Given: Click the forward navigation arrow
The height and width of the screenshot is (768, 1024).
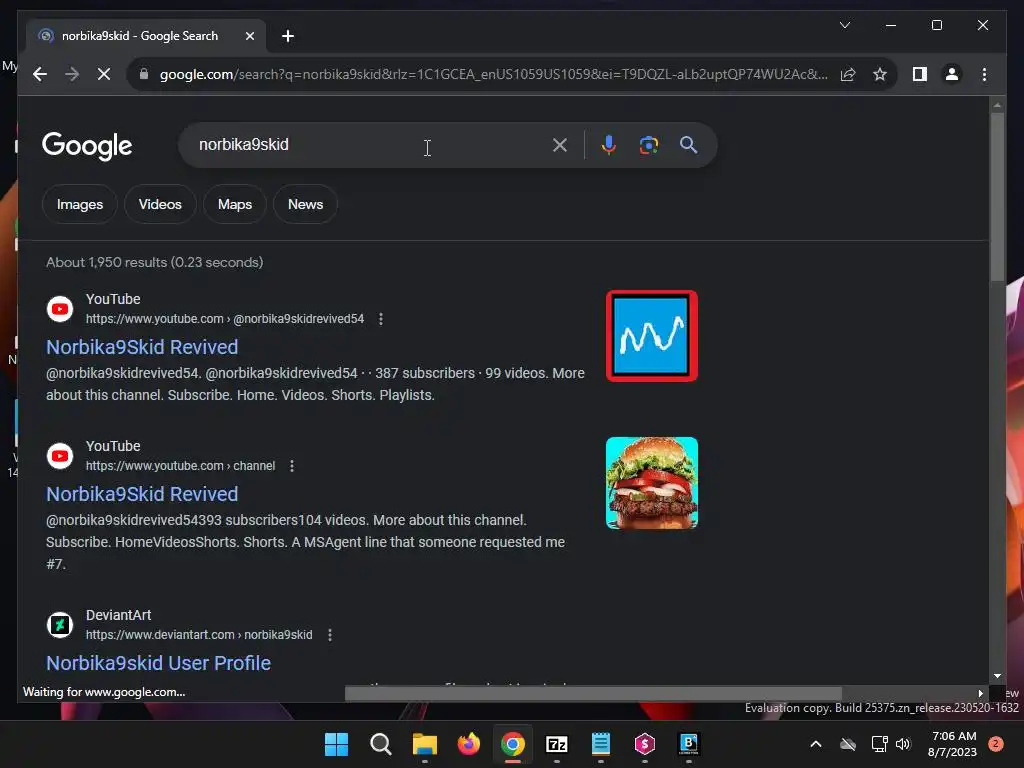Looking at the screenshot, I should [x=72, y=74].
